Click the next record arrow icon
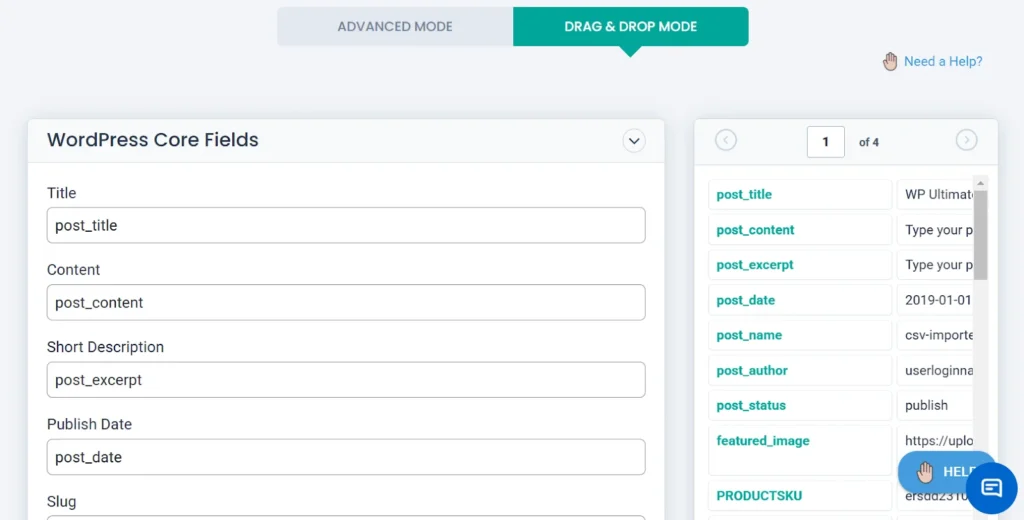This screenshot has width=1024, height=520. [x=966, y=141]
